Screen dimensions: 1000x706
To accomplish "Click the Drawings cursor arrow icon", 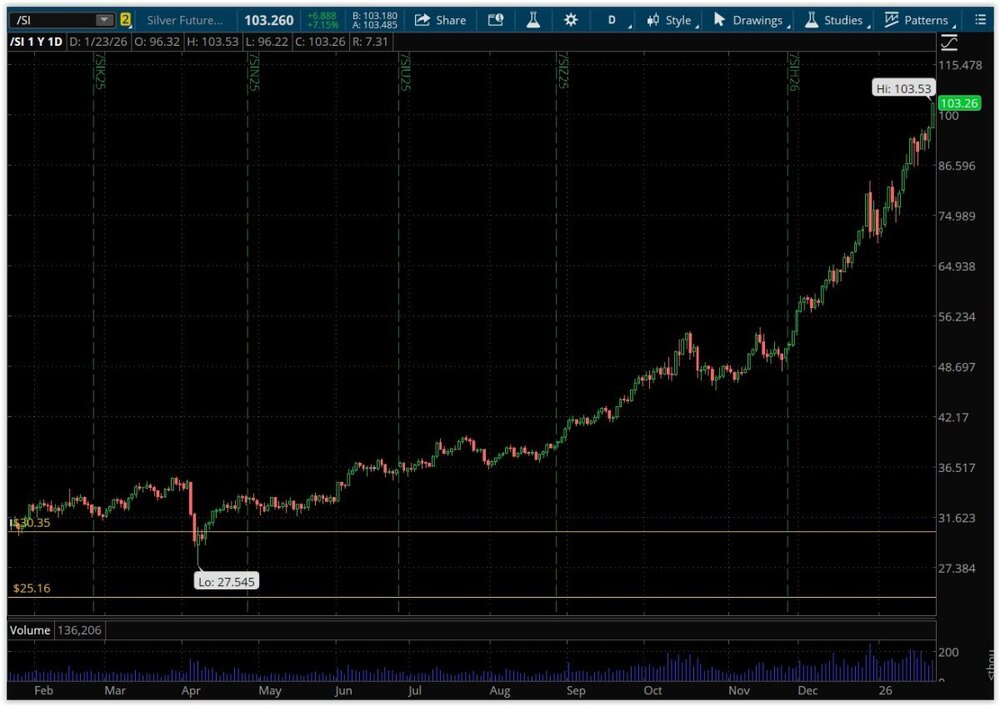I will (x=719, y=20).
